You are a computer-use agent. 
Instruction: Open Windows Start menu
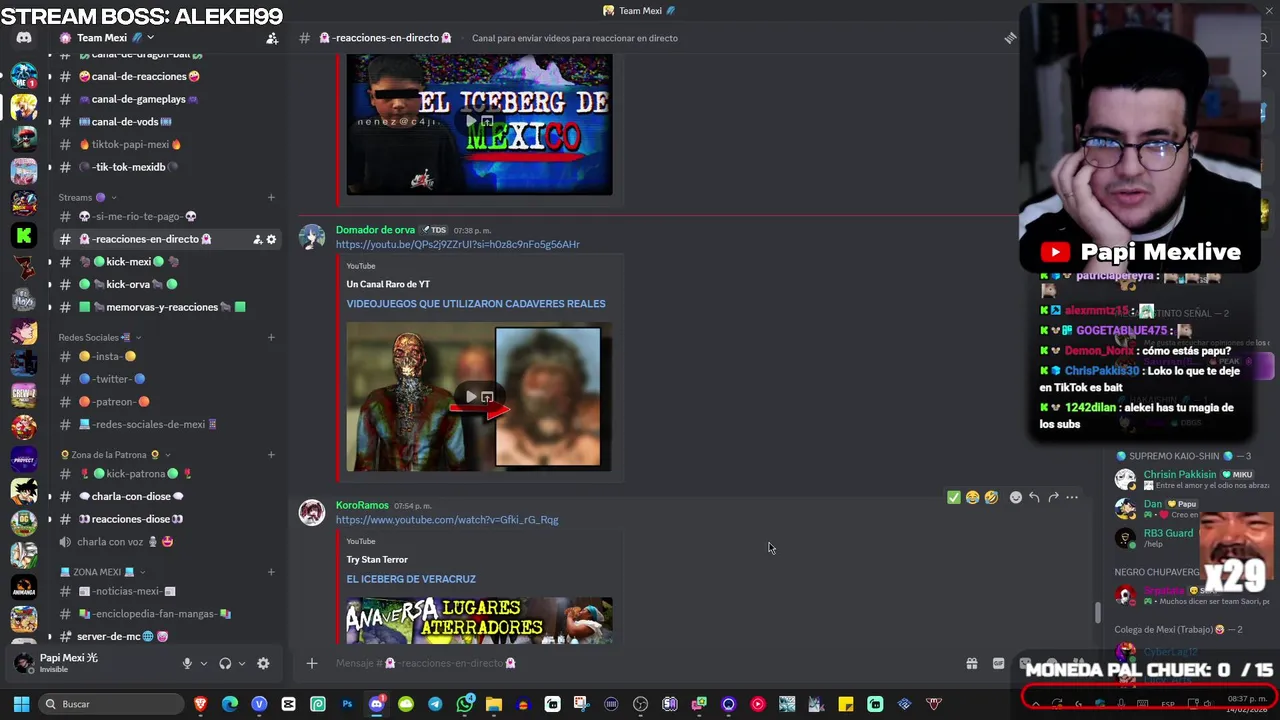point(21,704)
